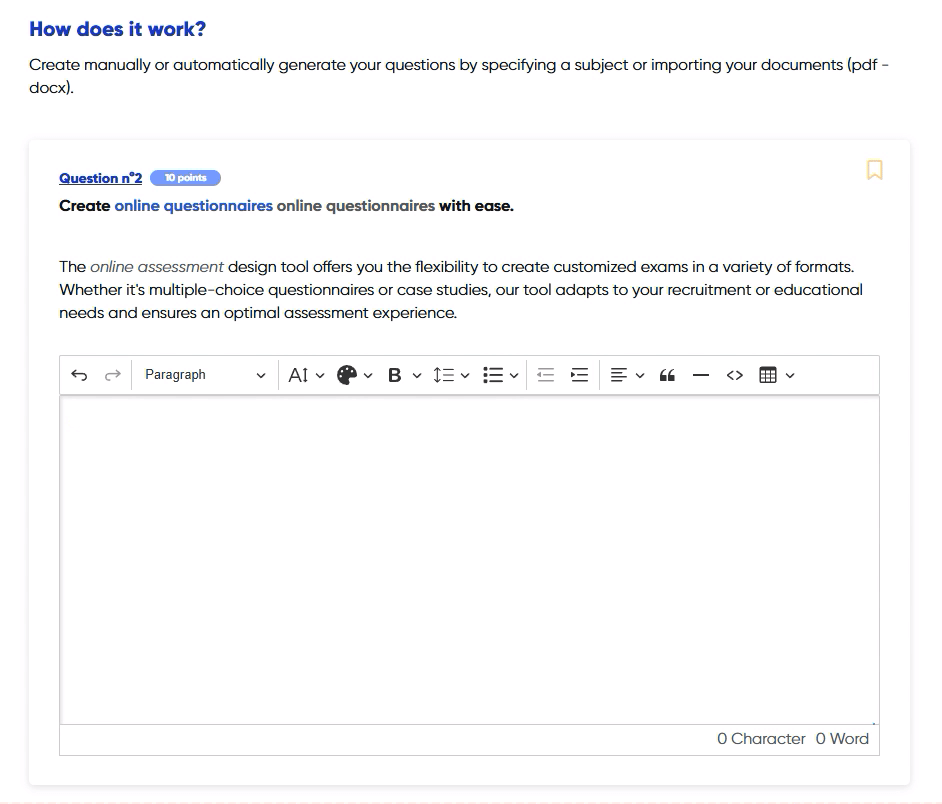The width and height of the screenshot is (942, 804).
Task: Open the color palette picker
Action: click(354, 375)
